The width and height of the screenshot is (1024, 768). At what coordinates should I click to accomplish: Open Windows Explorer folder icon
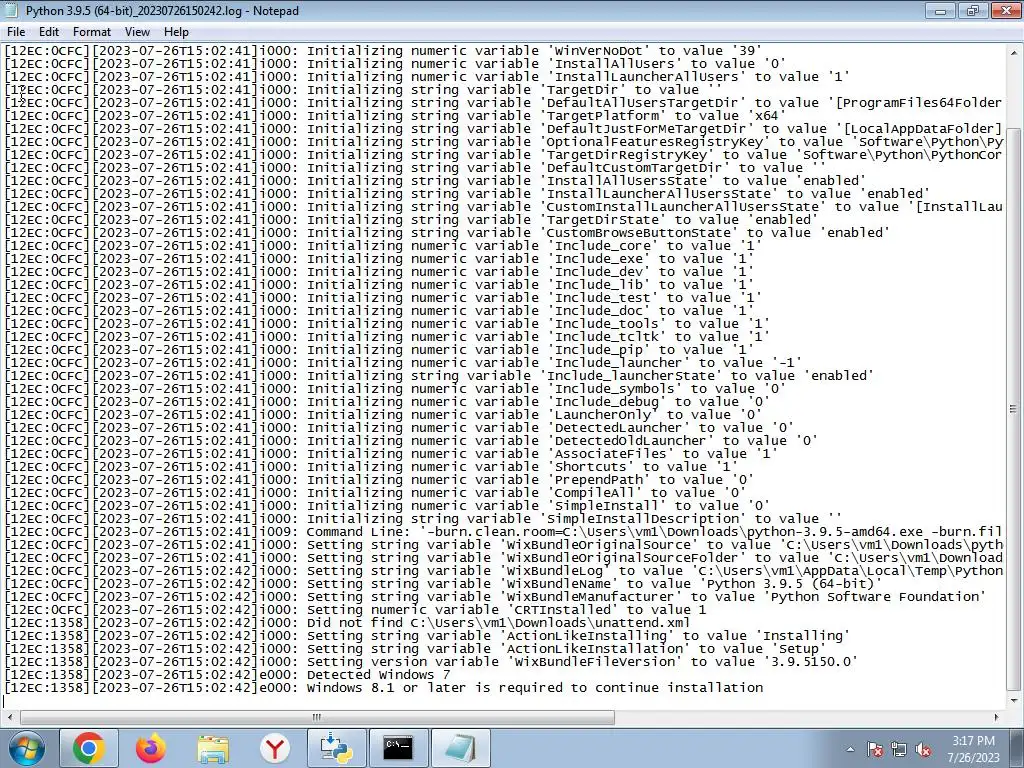tap(213, 748)
